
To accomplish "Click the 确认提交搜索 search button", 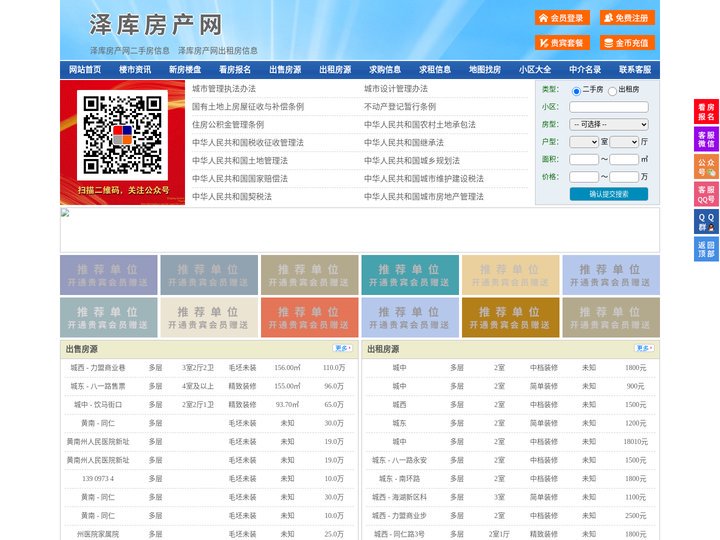I will [x=609, y=194].
